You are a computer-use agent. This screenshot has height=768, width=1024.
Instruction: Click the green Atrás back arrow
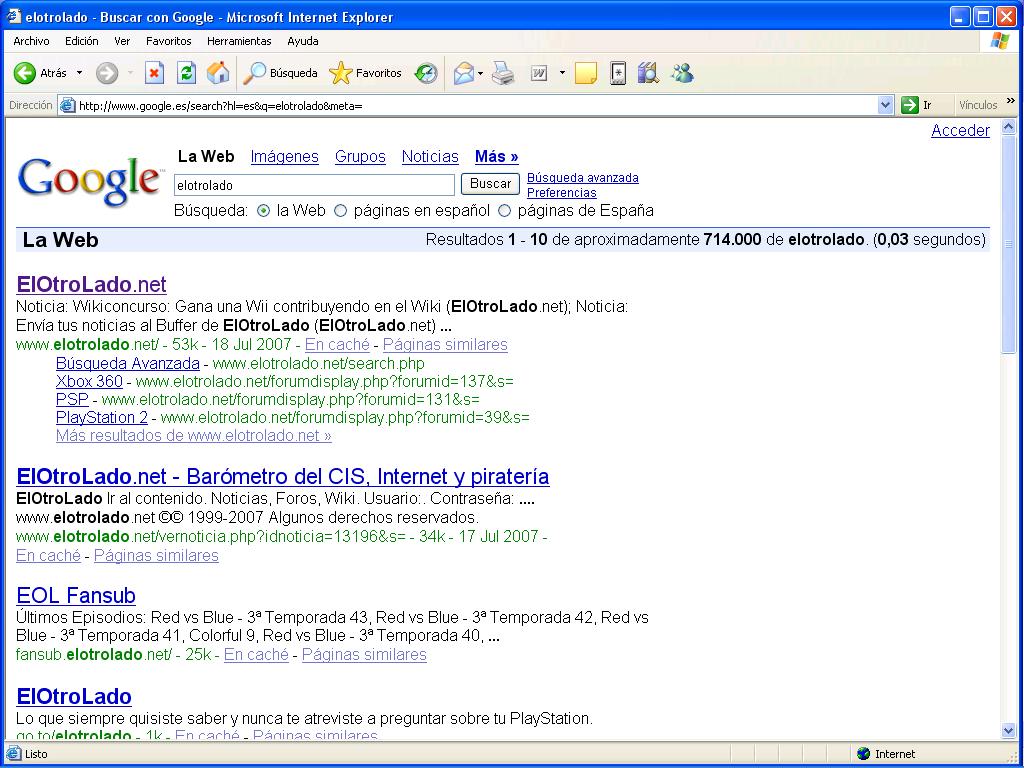pos(25,73)
